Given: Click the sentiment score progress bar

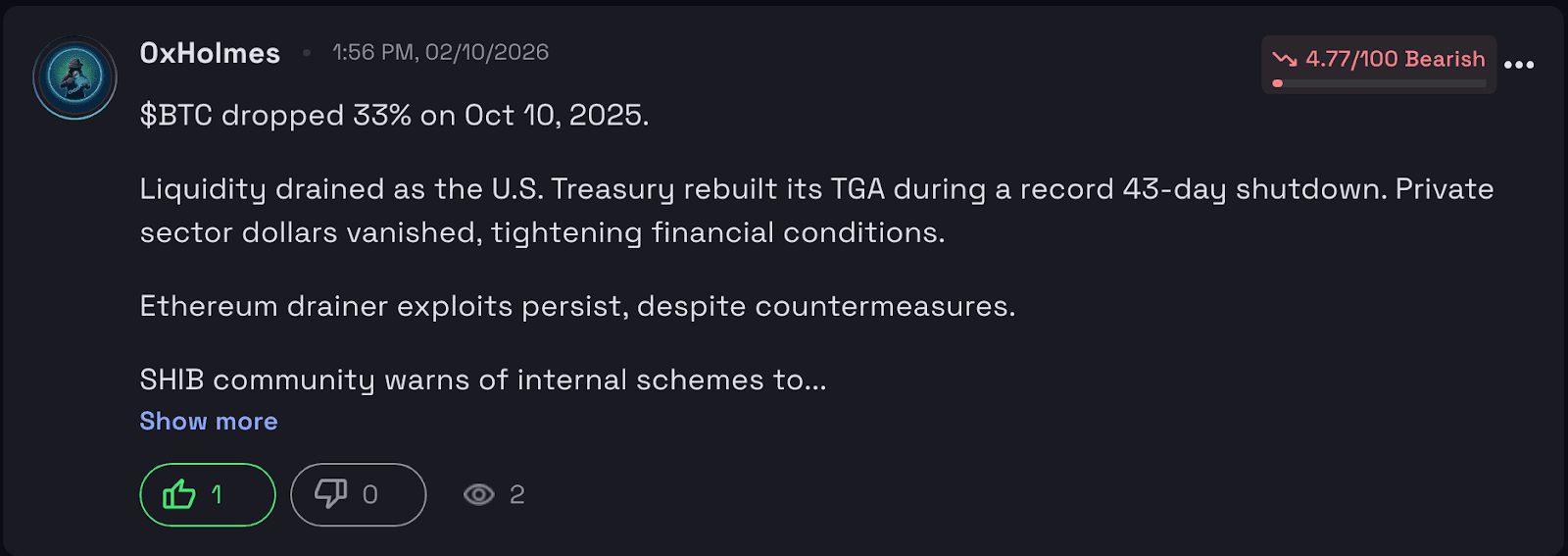Looking at the screenshot, I should tap(1382, 83).
